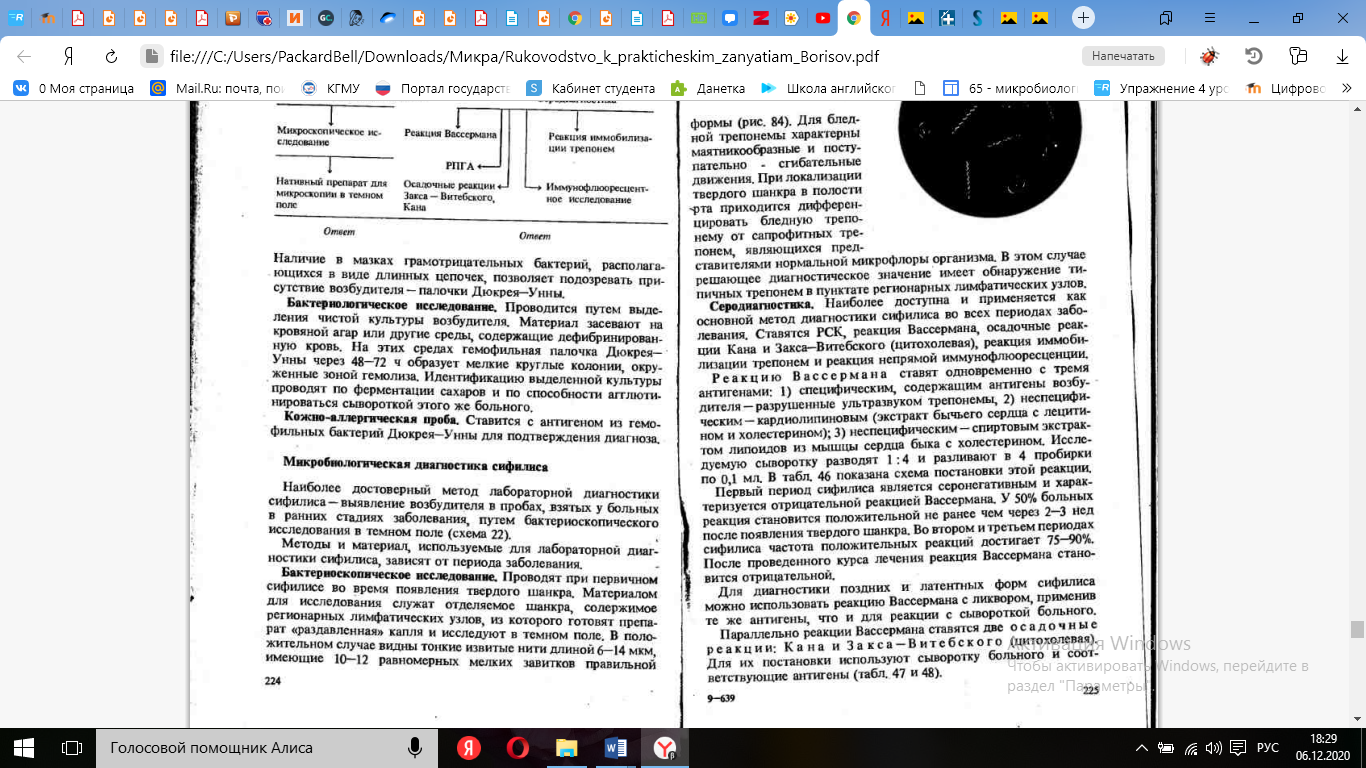Switch to the YouTube tab
Screen dimensions: 1366x768
pos(822,17)
